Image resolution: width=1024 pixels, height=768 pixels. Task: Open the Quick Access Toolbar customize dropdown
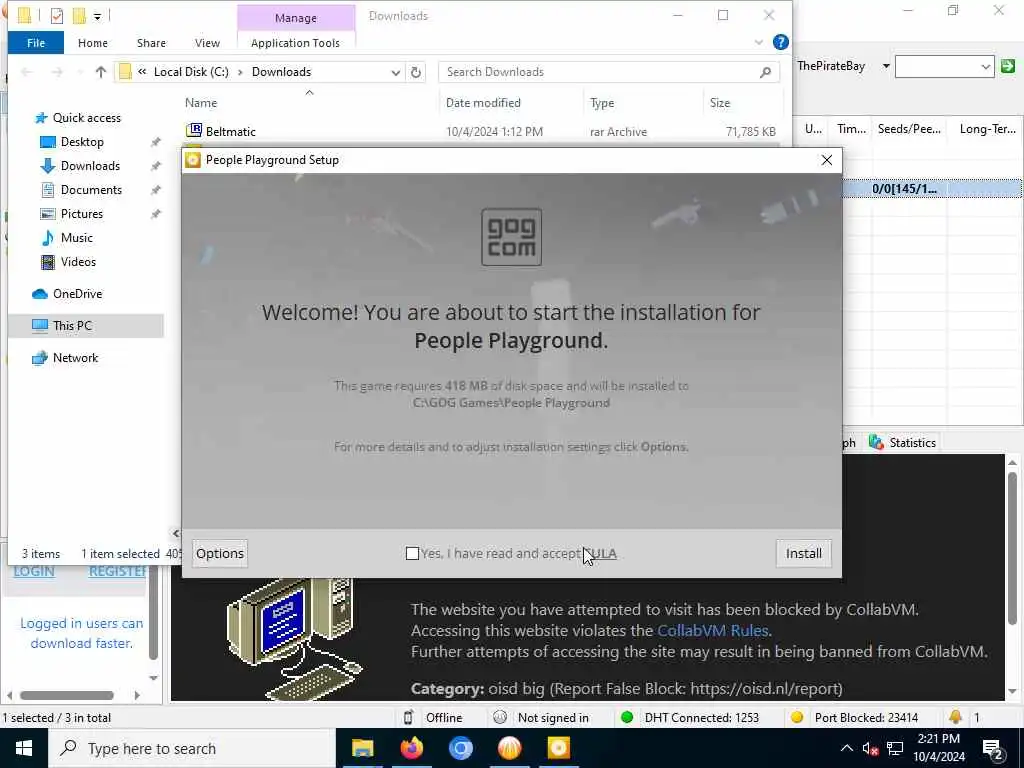pyautogui.click(x=97, y=16)
